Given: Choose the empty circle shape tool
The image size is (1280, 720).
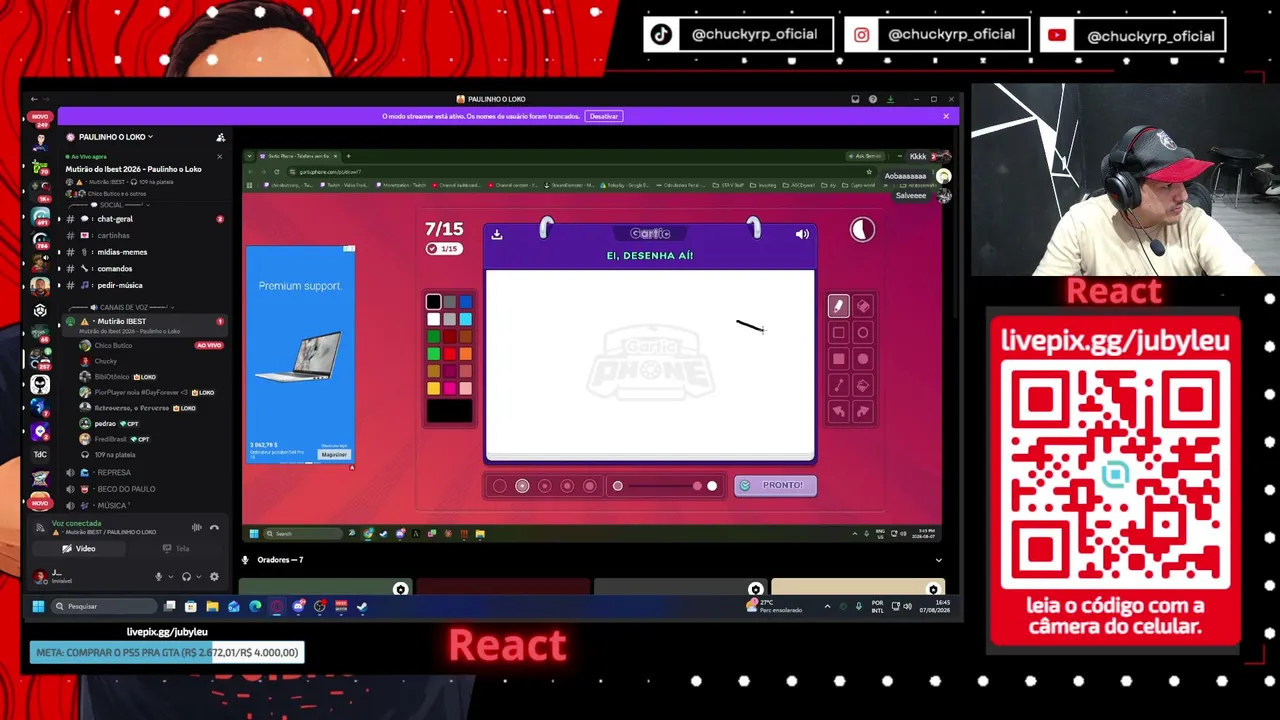Looking at the screenshot, I should pyautogui.click(x=863, y=333).
